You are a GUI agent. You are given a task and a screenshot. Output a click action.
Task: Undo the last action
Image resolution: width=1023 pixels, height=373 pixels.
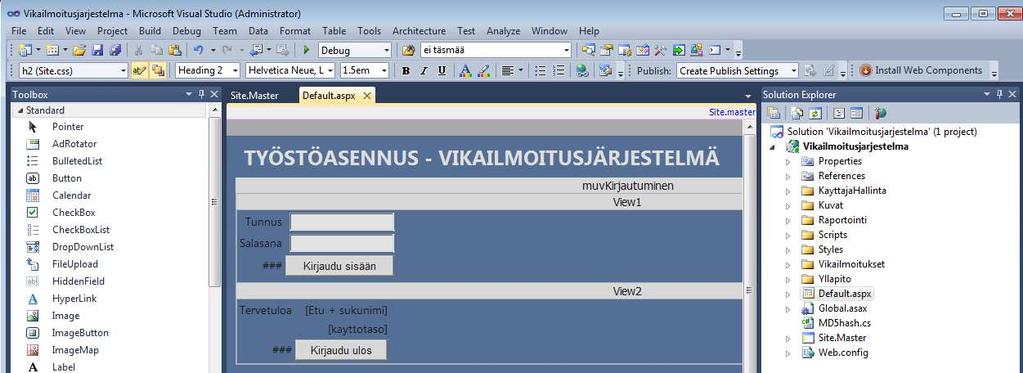[198, 50]
